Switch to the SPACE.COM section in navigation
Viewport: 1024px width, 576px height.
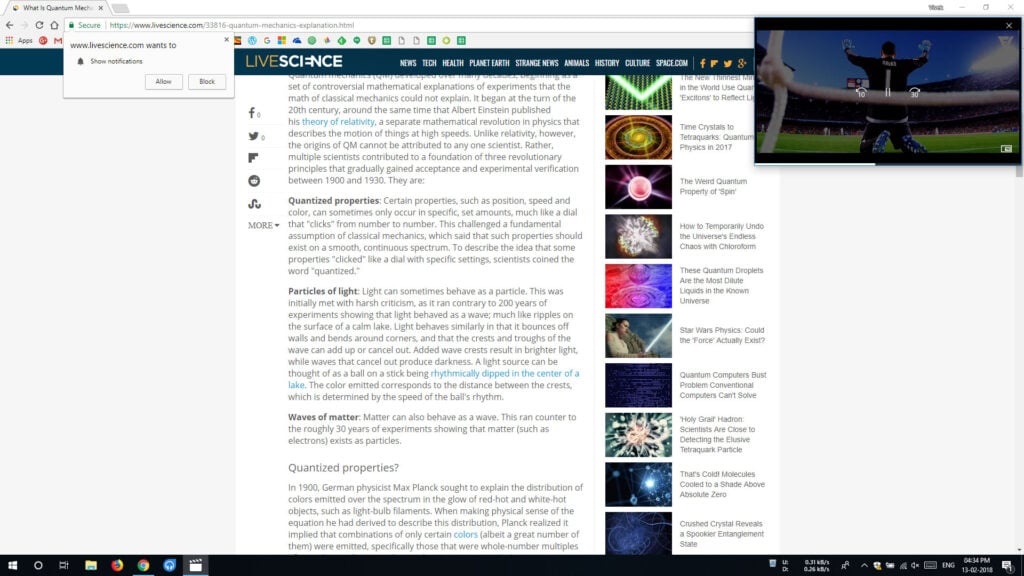[x=671, y=61]
